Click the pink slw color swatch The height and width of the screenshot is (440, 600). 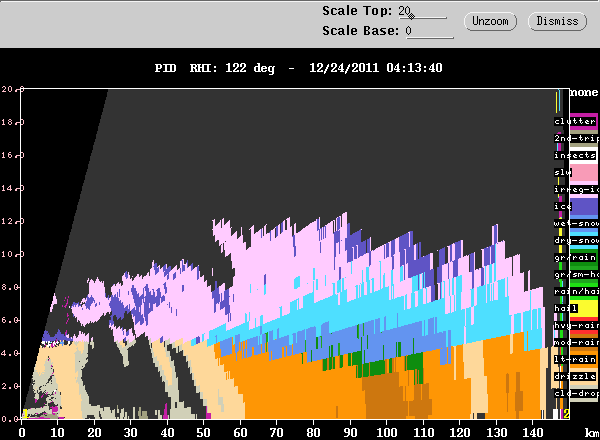[584, 174]
